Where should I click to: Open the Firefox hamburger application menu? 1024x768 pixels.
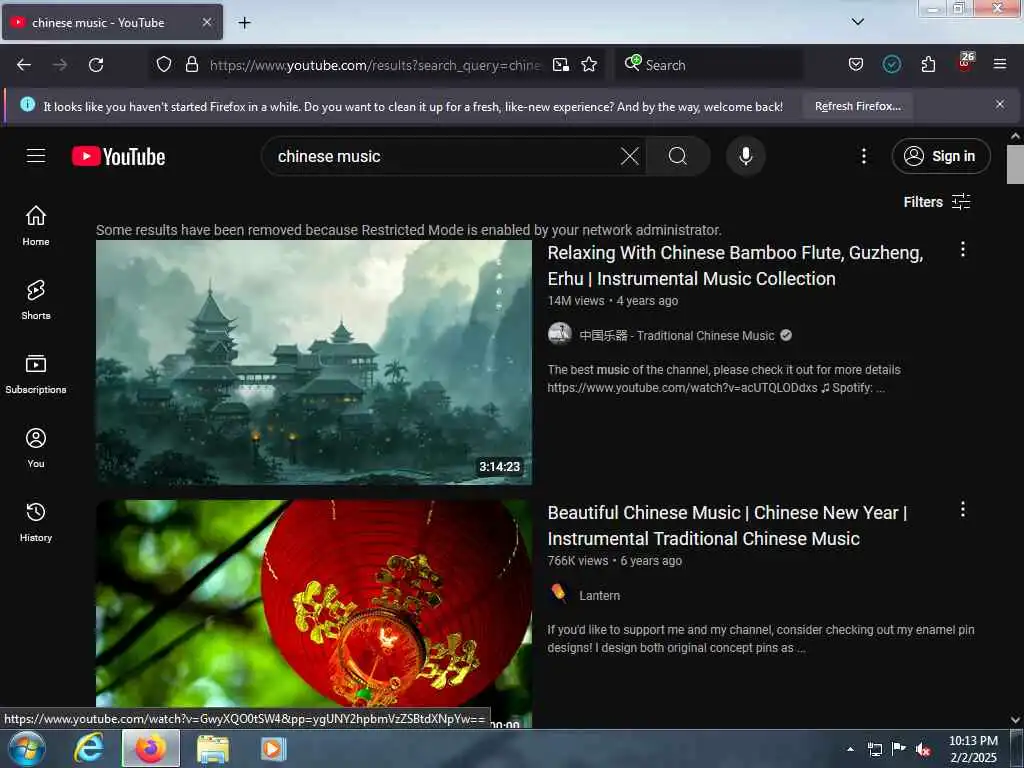pyautogui.click(x=1000, y=64)
